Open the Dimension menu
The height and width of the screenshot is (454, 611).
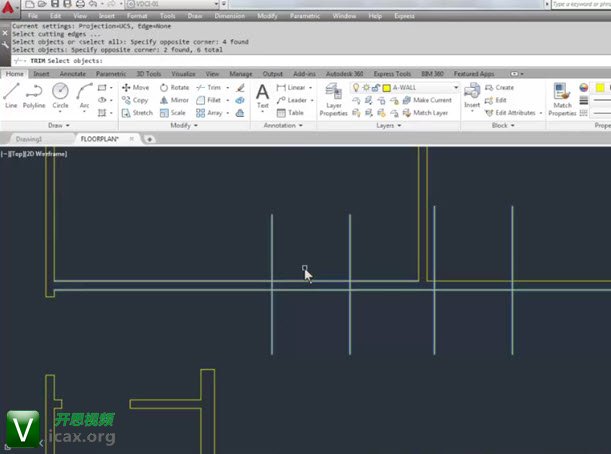[x=230, y=16]
